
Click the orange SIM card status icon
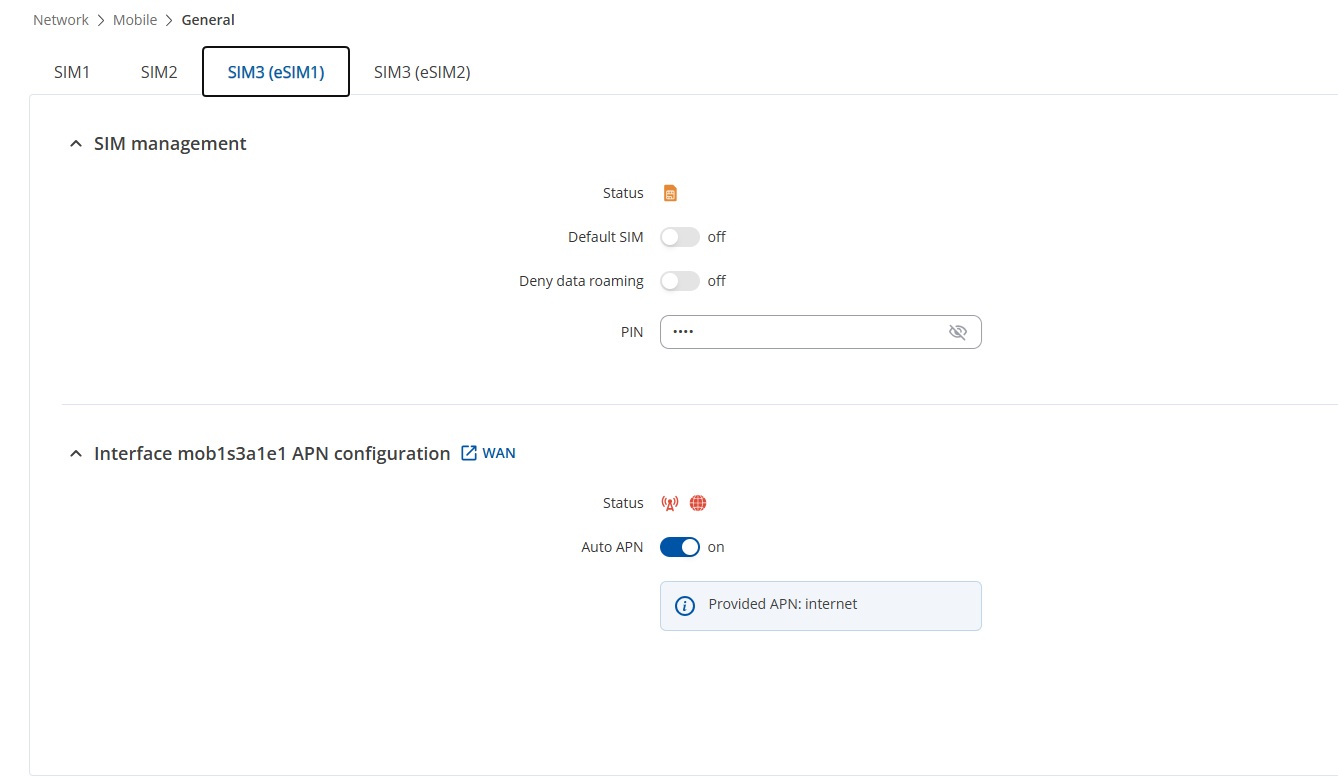coord(671,193)
